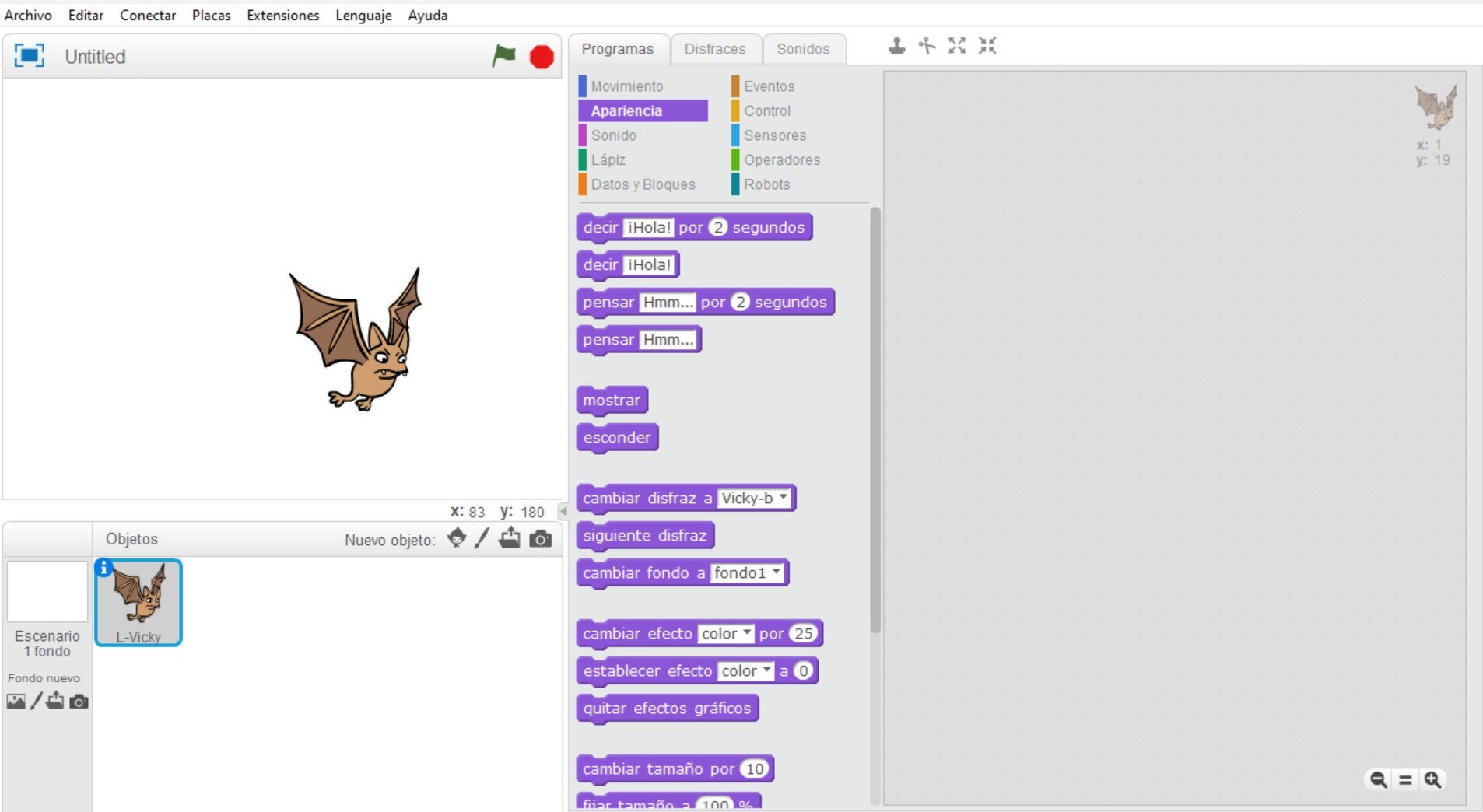This screenshot has width=1483, height=812.
Task: Switch to the Disfraces tab
Action: (715, 49)
